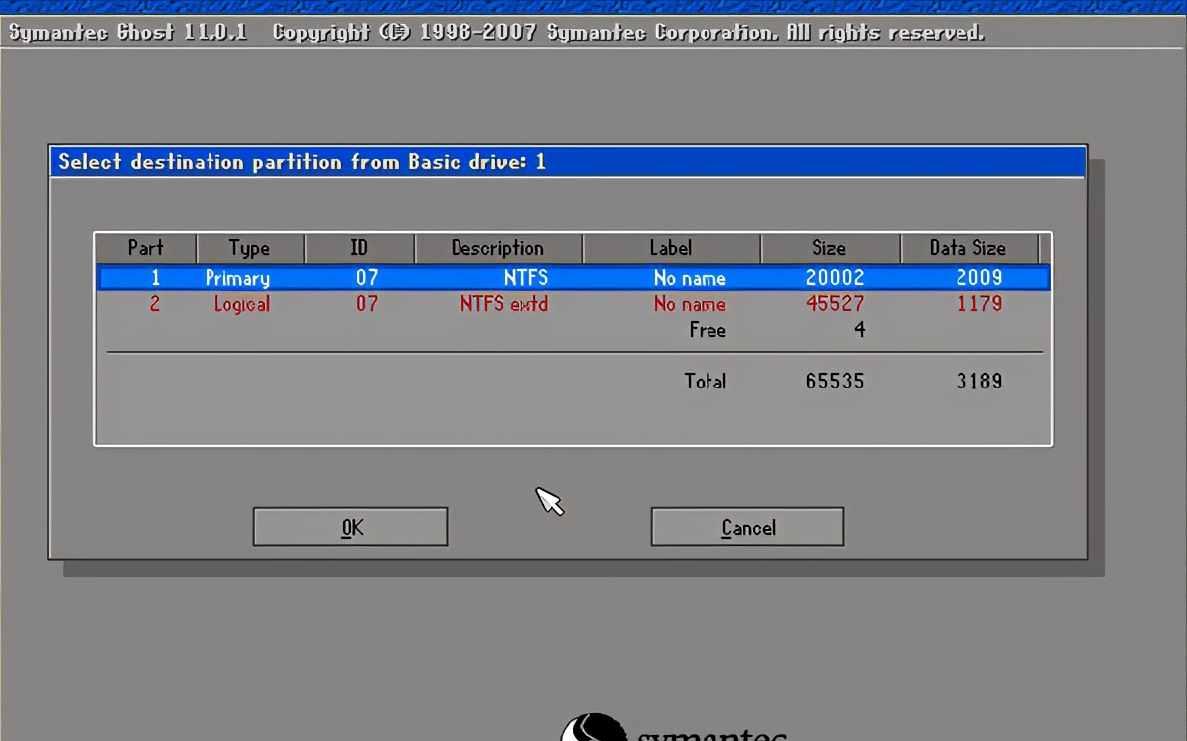
Task: Select the Primary partition type cell
Action: [x=238, y=279]
